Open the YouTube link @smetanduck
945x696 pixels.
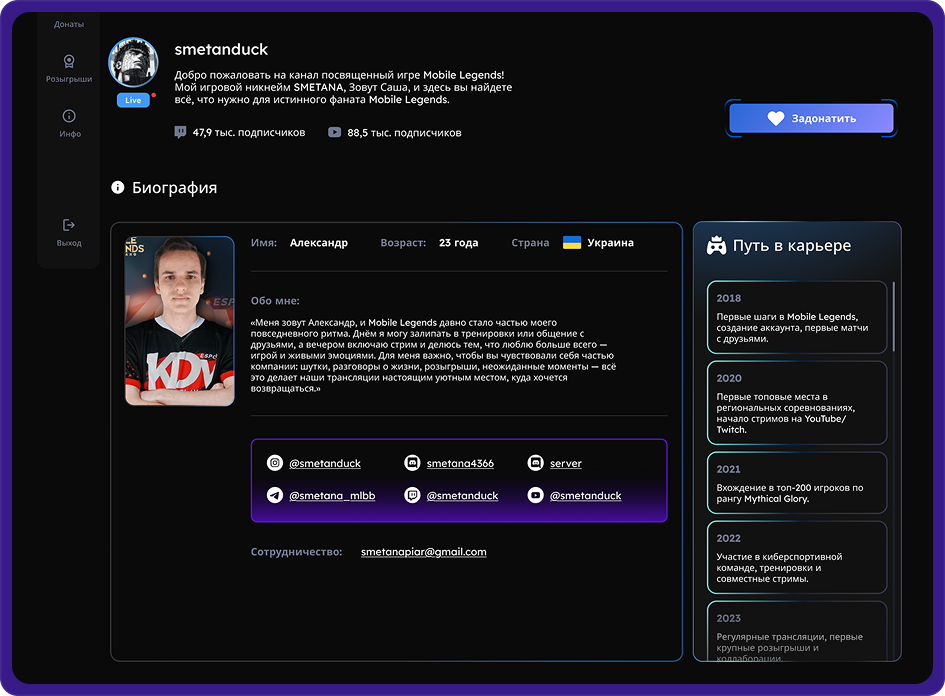coord(585,495)
